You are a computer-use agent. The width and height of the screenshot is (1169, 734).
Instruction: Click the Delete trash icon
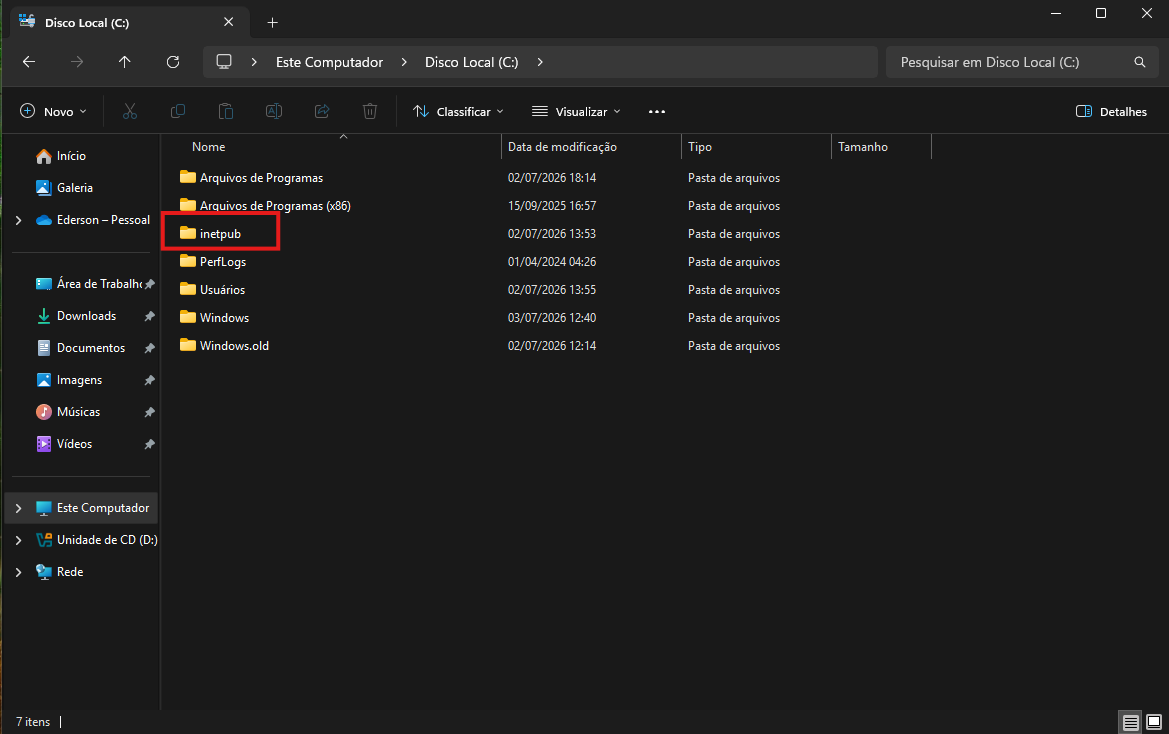click(370, 112)
